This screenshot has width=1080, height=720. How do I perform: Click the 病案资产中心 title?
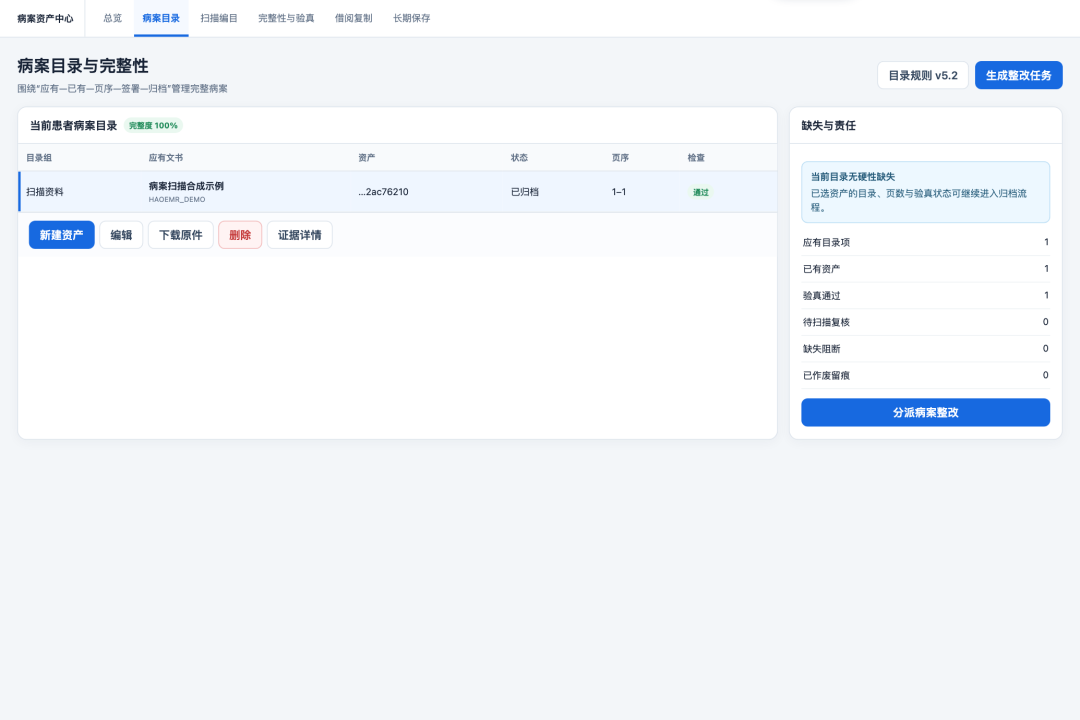(45, 19)
